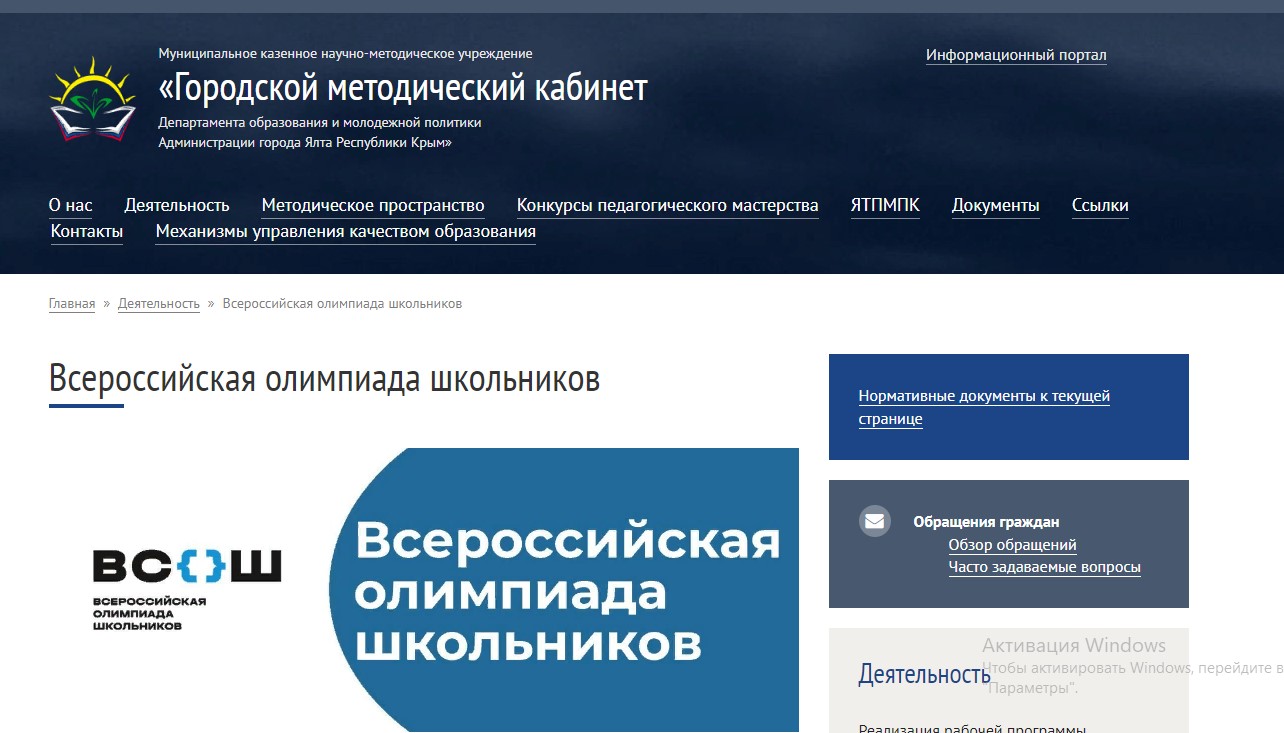Open the О нас menu
This screenshot has height=733, width=1284.
point(70,205)
